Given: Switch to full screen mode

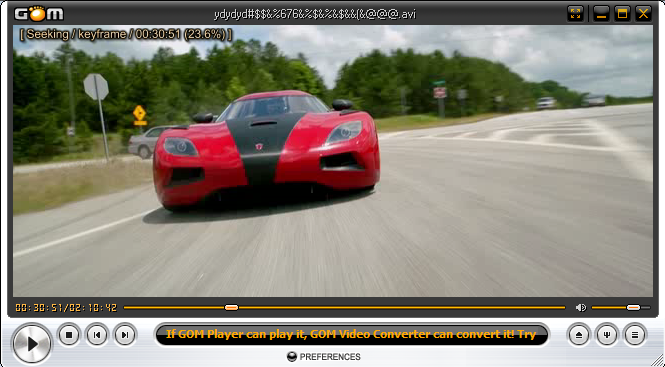Looking at the screenshot, I should 576,14.
